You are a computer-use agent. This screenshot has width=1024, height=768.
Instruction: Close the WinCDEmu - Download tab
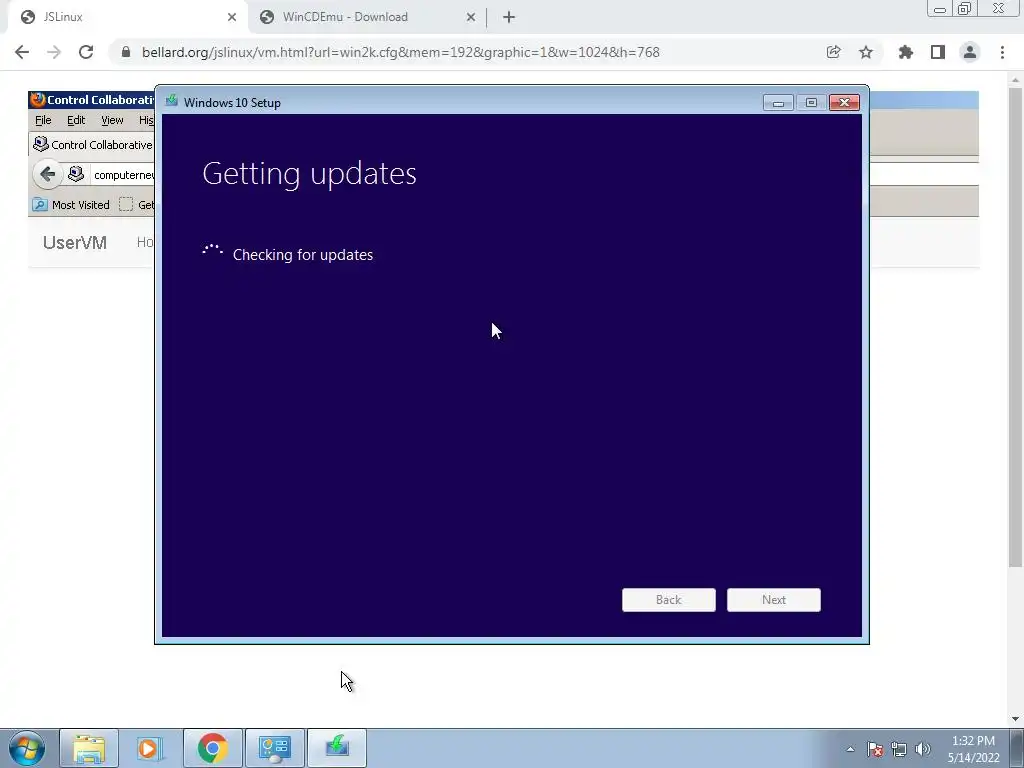coord(471,17)
